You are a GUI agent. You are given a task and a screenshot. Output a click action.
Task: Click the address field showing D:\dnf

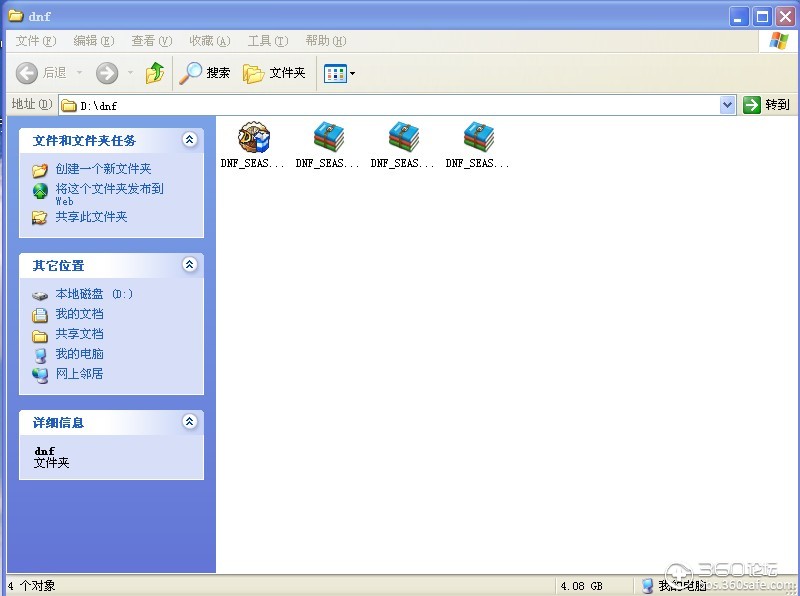click(397, 106)
